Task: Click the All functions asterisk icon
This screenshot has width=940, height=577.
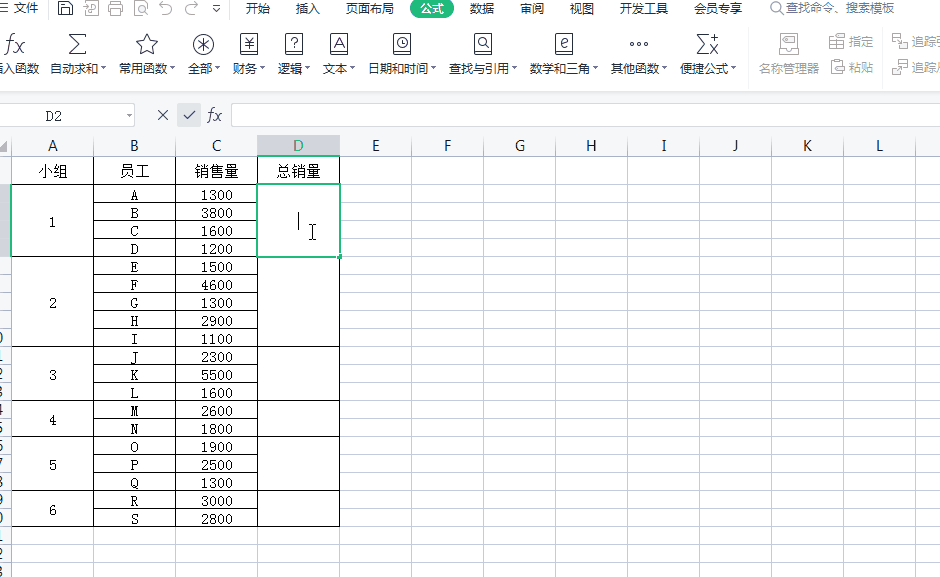Action: coord(203,44)
